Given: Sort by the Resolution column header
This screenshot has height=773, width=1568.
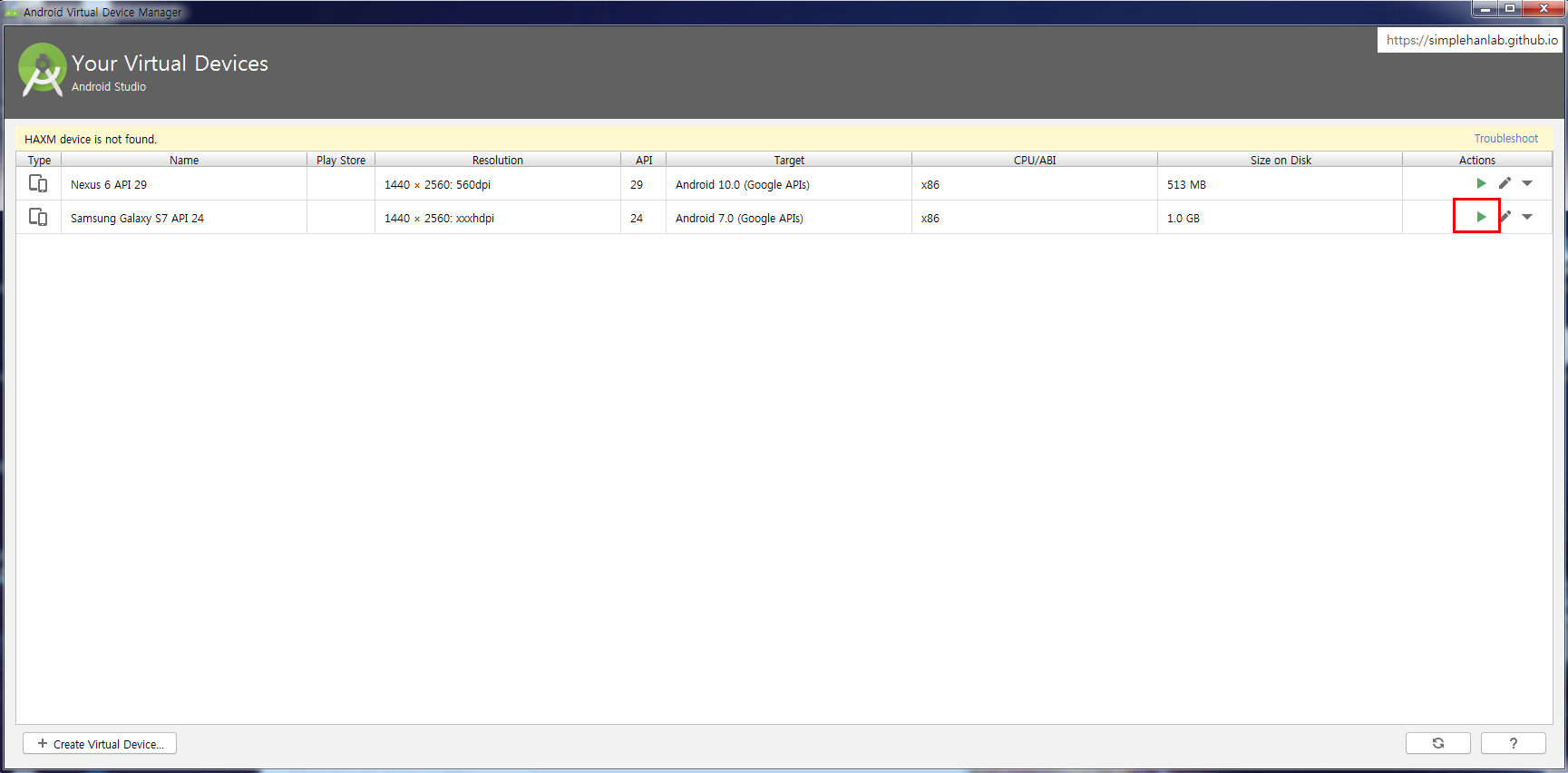Looking at the screenshot, I should click(498, 160).
